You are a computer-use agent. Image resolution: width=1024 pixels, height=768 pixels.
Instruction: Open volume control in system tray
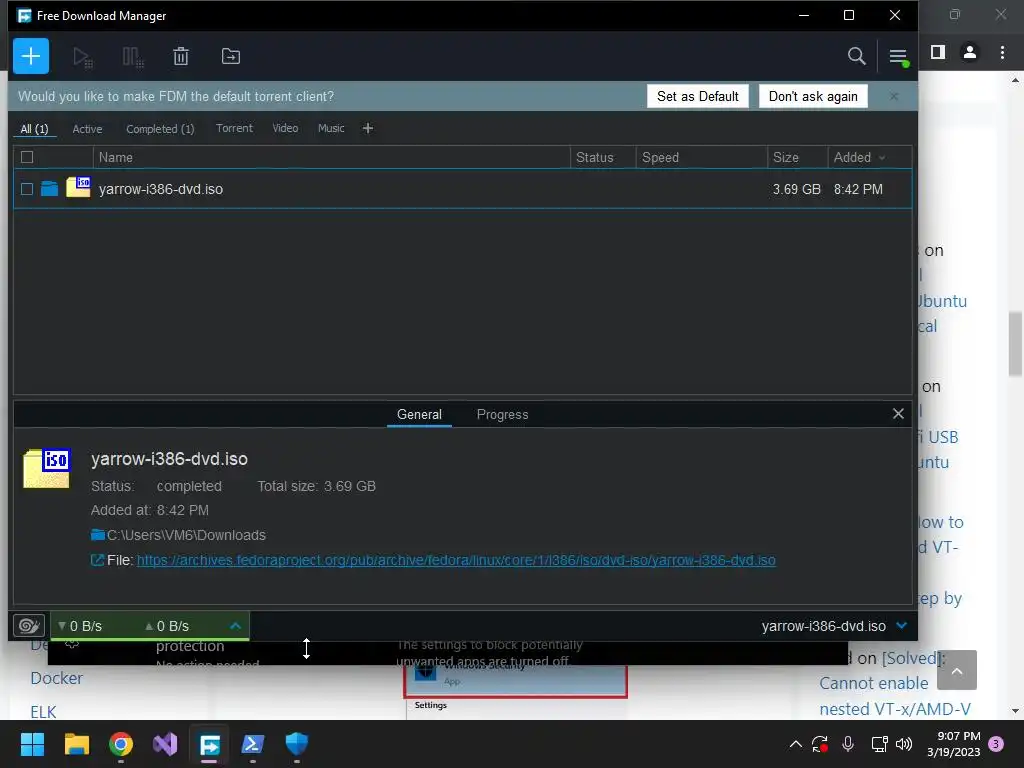(904, 744)
